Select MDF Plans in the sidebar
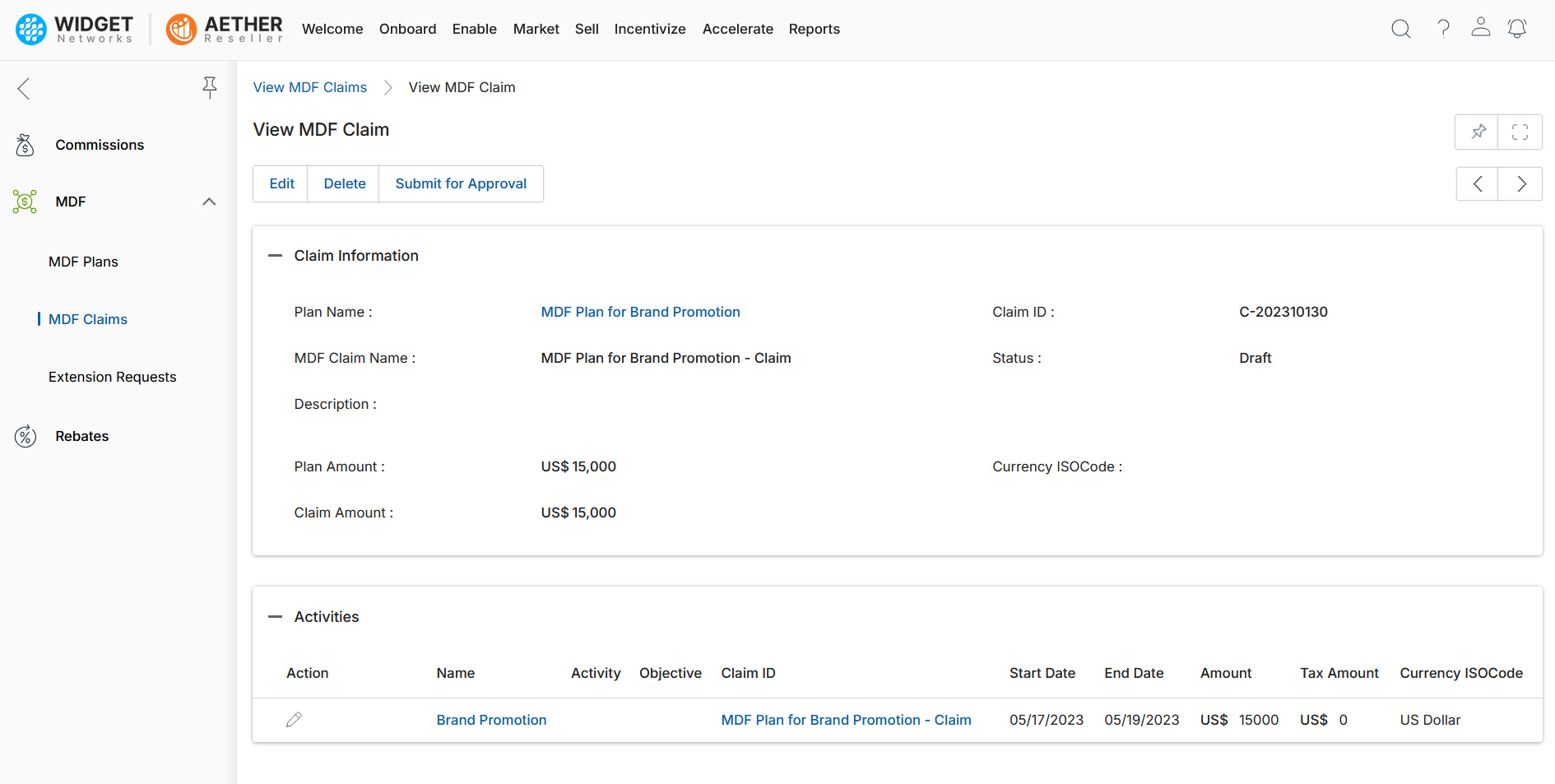 coord(83,262)
